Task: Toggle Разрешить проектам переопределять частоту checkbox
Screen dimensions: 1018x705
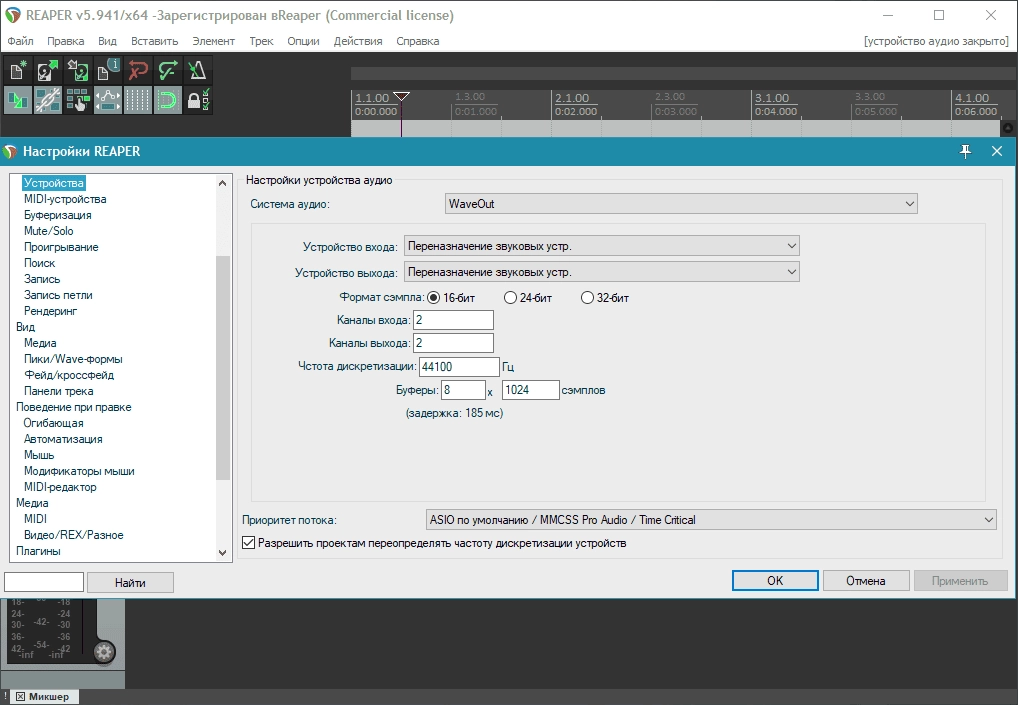Action: [x=248, y=543]
